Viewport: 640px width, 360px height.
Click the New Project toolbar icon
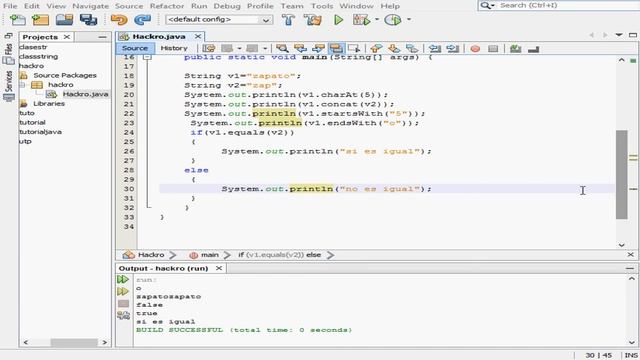point(41,20)
